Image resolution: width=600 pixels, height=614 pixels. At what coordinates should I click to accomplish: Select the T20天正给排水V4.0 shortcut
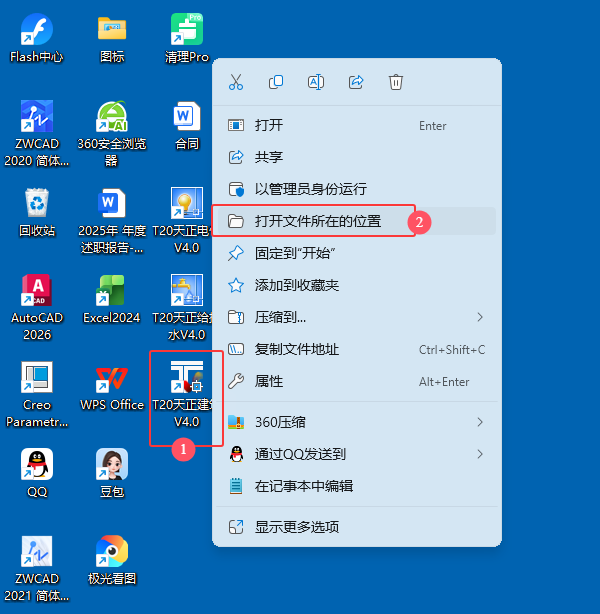pyautogui.click(x=182, y=307)
